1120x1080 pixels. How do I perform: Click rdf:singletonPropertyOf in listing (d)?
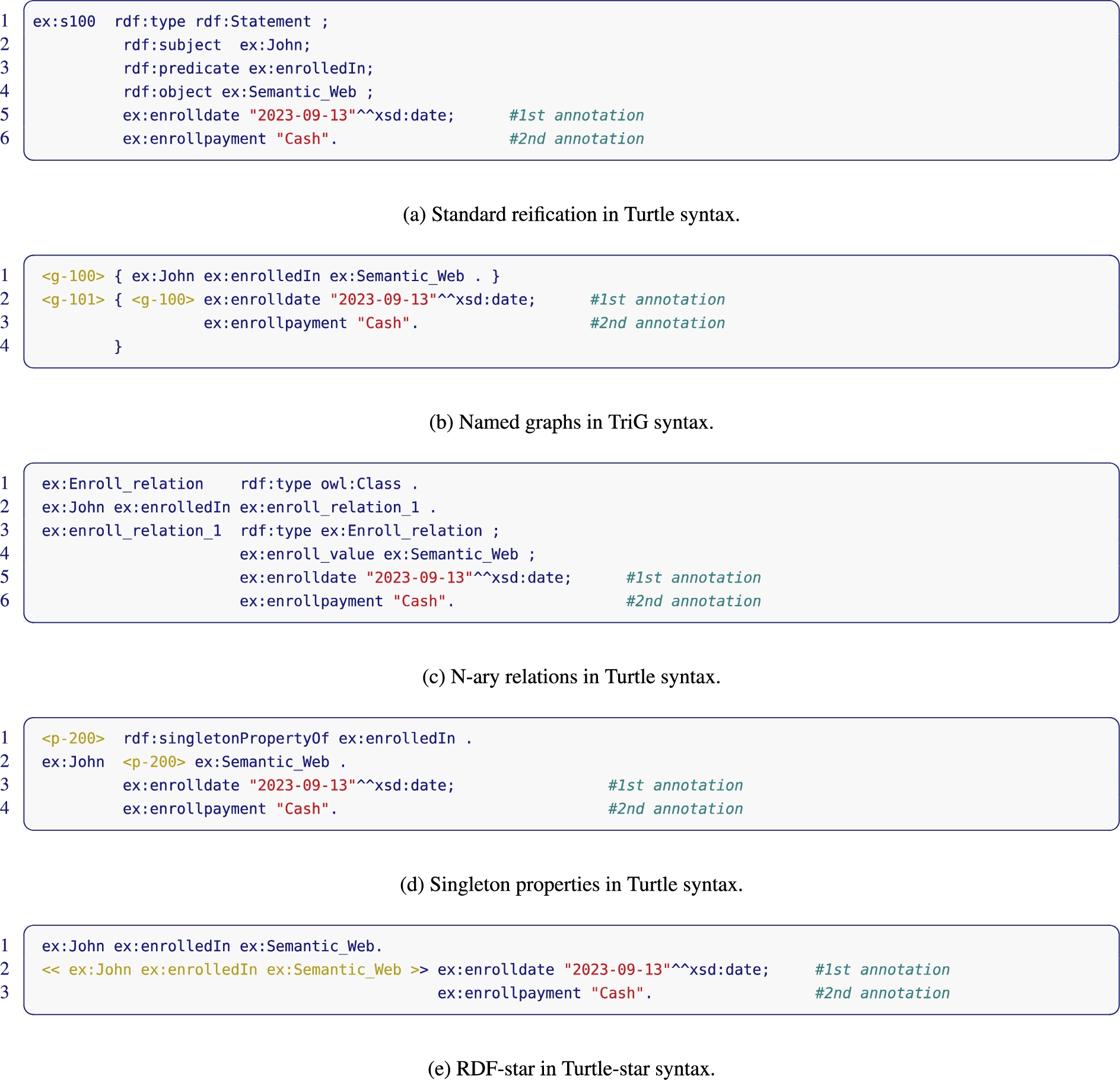point(226,738)
